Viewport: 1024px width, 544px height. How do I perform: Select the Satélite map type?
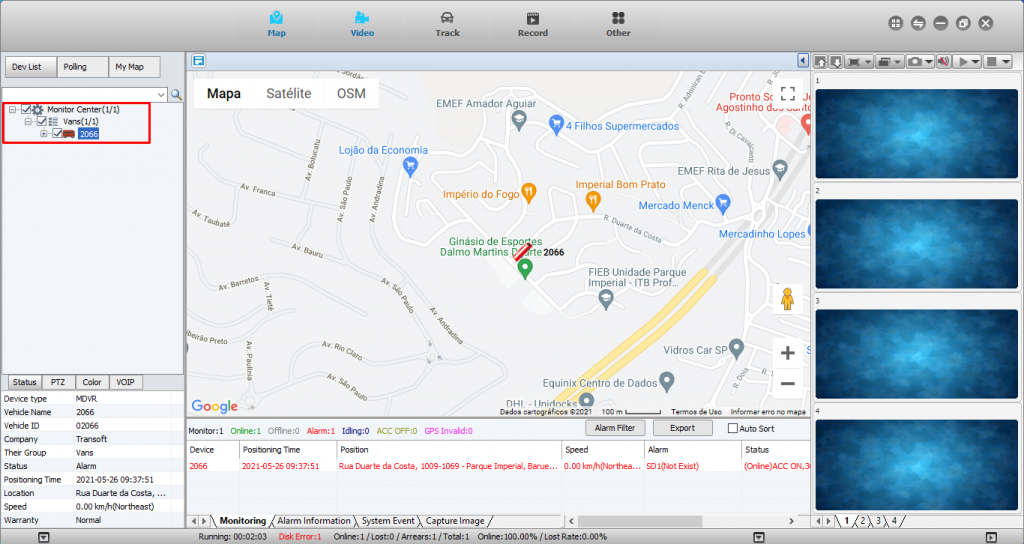pyautogui.click(x=288, y=94)
